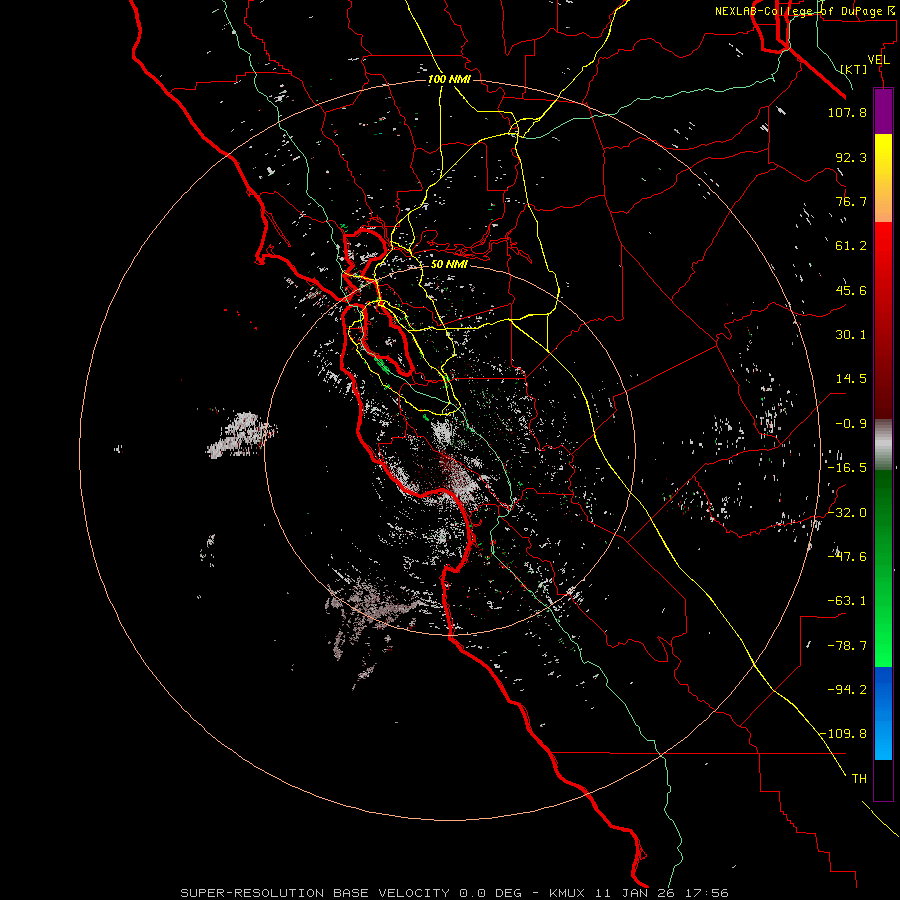Pick the gray near-zero segment of velocity scale
The width and height of the screenshot is (900, 900).
point(883,445)
